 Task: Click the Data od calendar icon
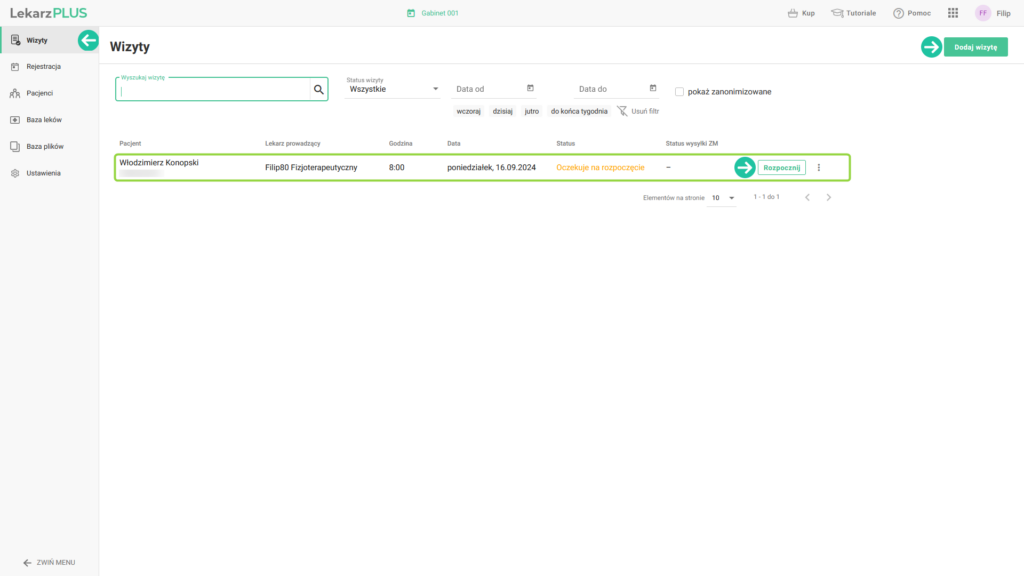530,88
